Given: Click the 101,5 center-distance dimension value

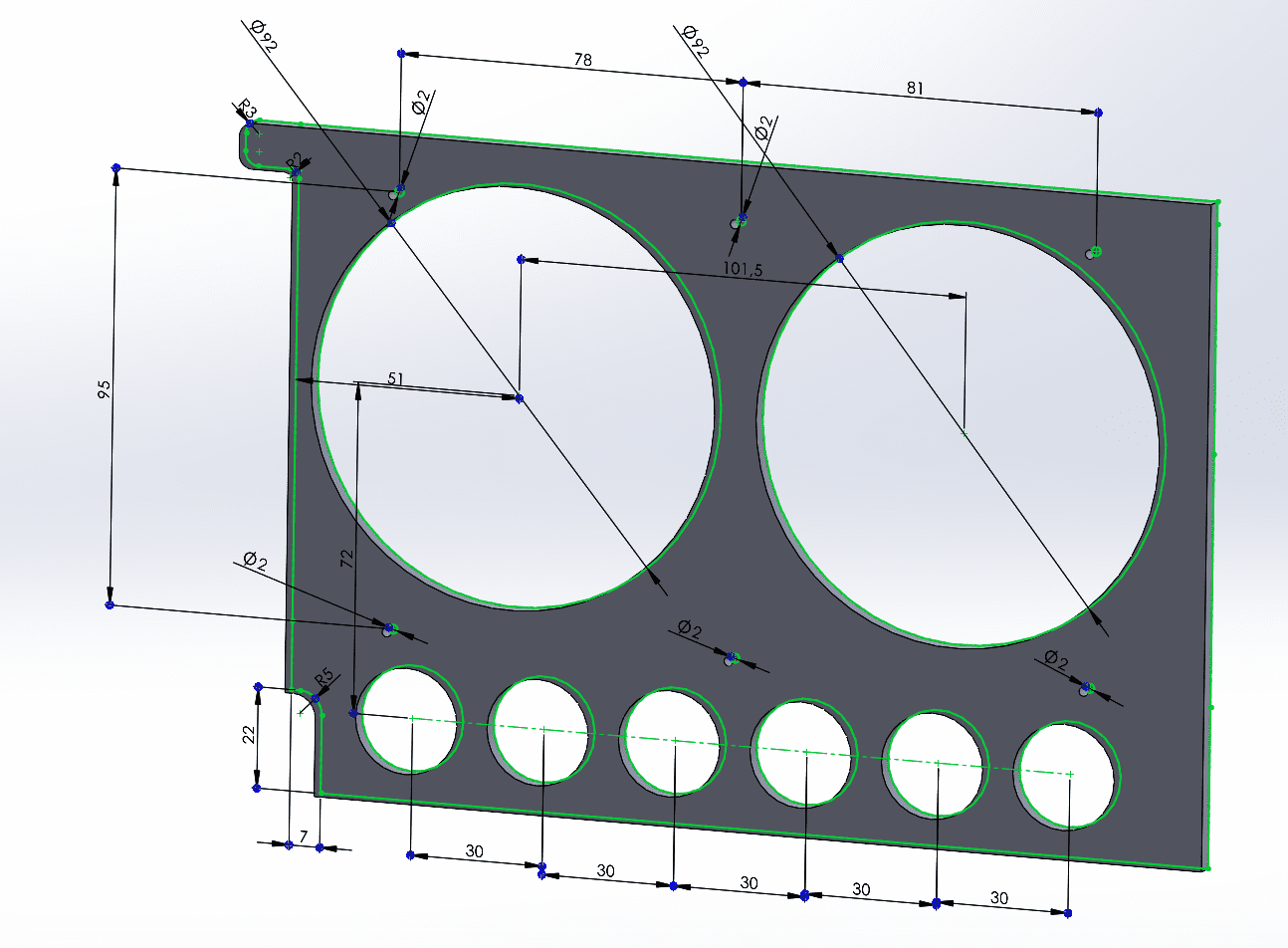Looking at the screenshot, I should pos(744,268).
